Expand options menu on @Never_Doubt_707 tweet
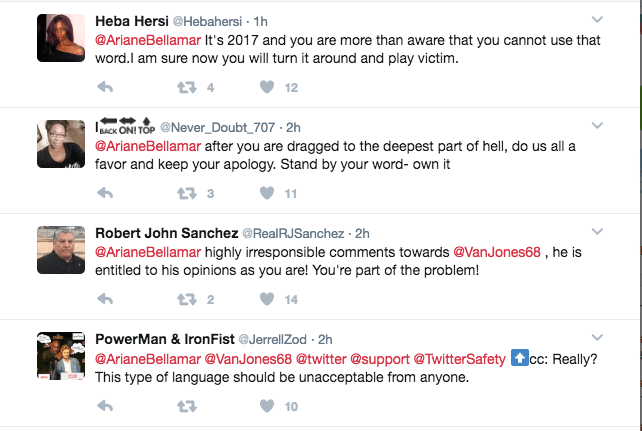This screenshot has width=642, height=431. pyautogui.click(x=597, y=126)
